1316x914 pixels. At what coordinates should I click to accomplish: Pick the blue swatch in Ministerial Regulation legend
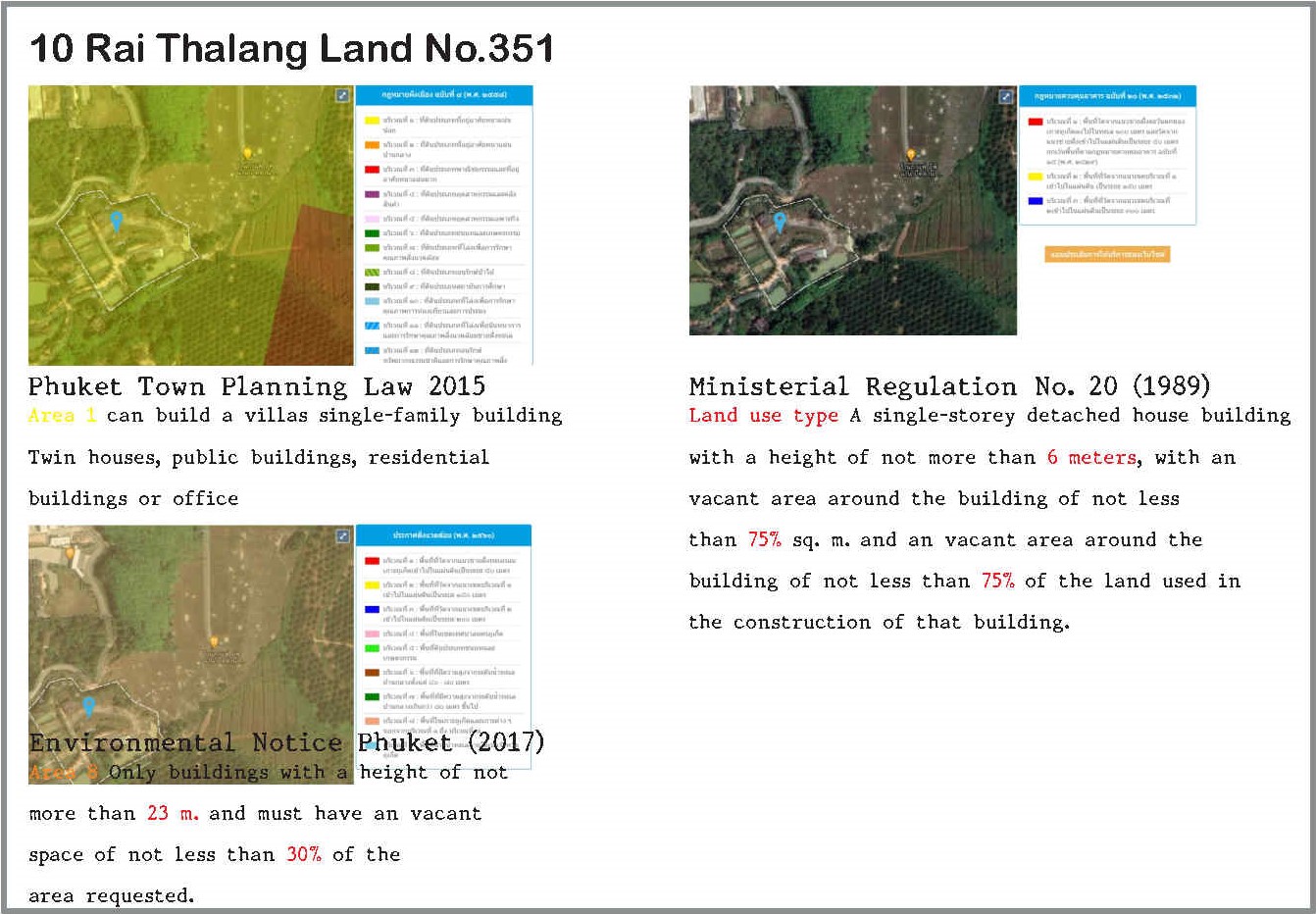click(1035, 201)
